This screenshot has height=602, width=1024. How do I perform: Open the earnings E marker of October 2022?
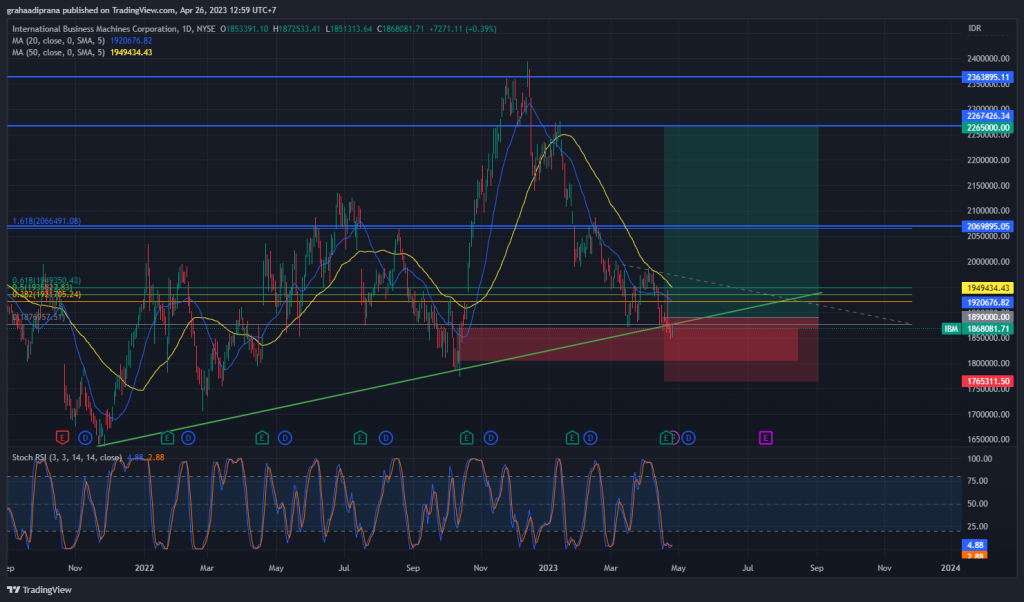click(466, 437)
